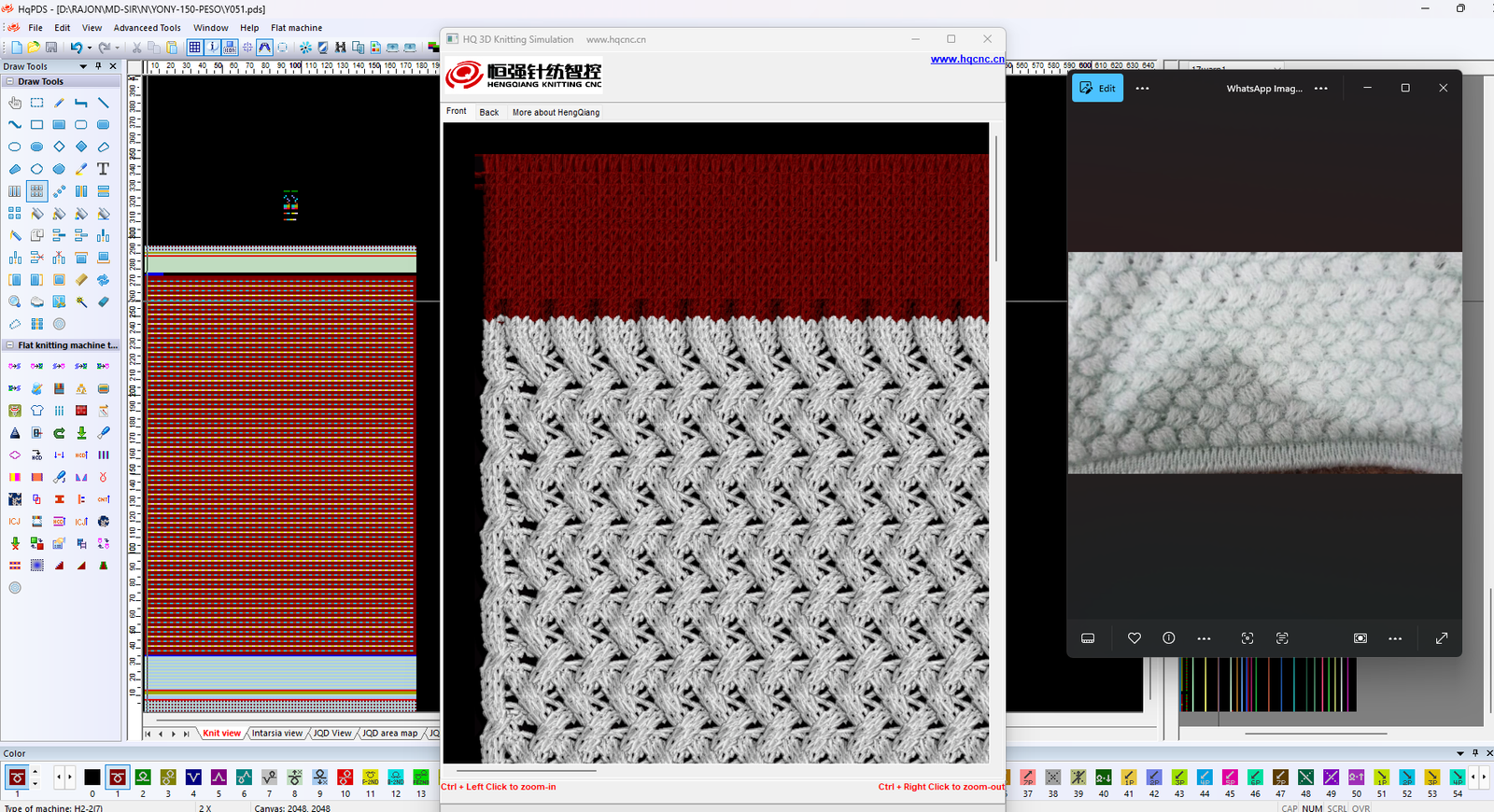This screenshot has width=1494, height=812.
Task: Collapse the Flat knitting machine tools section
Action: click(10, 345)
